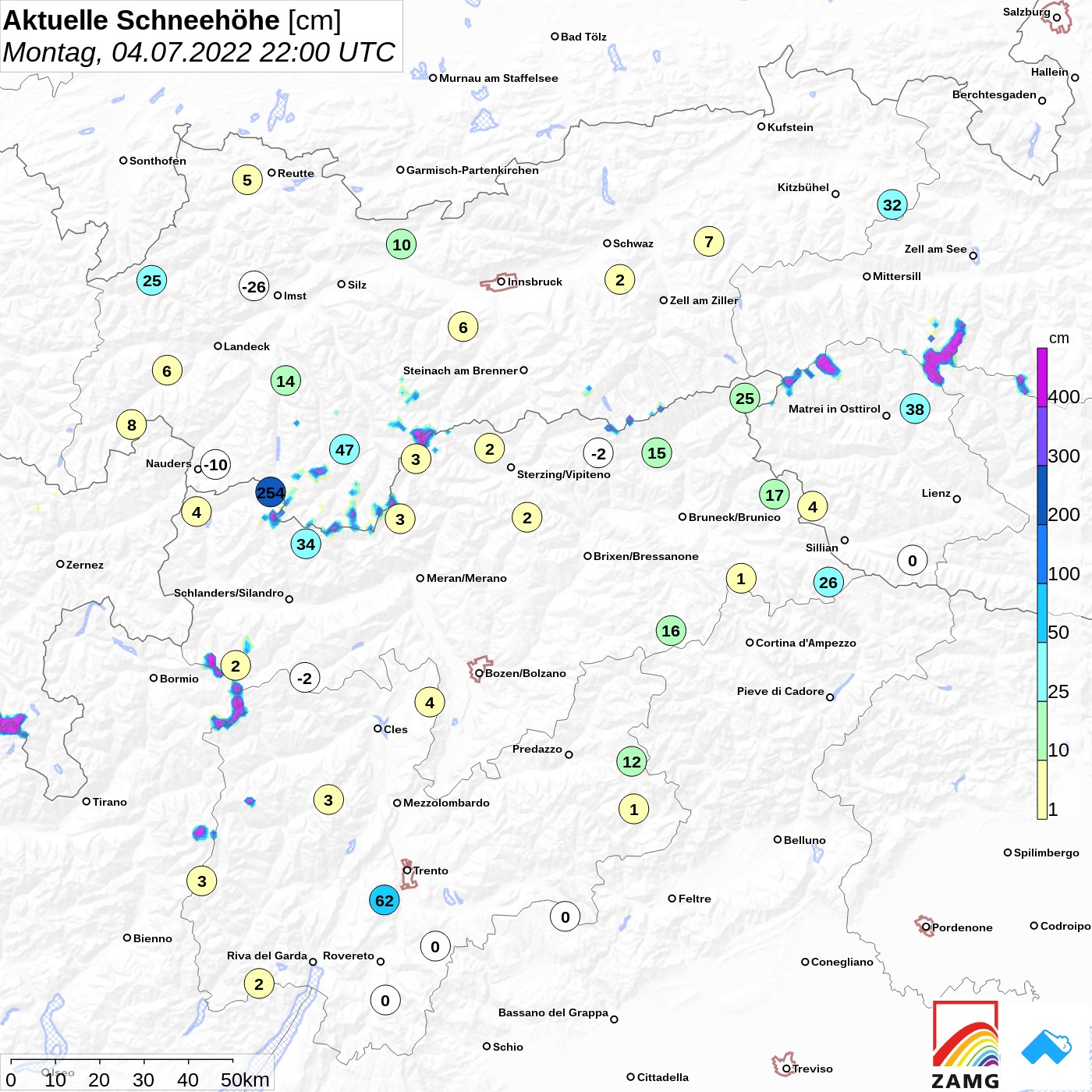Click the 50km scale bar label
This screenshot has height=1092, width=1092.
point(245,1080)
